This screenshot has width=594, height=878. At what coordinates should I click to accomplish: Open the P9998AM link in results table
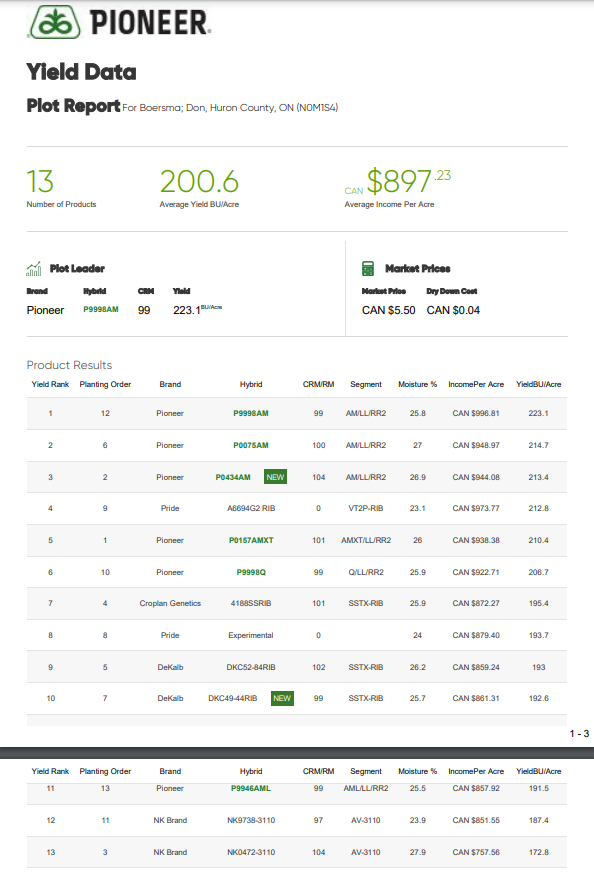pos(251,413)
